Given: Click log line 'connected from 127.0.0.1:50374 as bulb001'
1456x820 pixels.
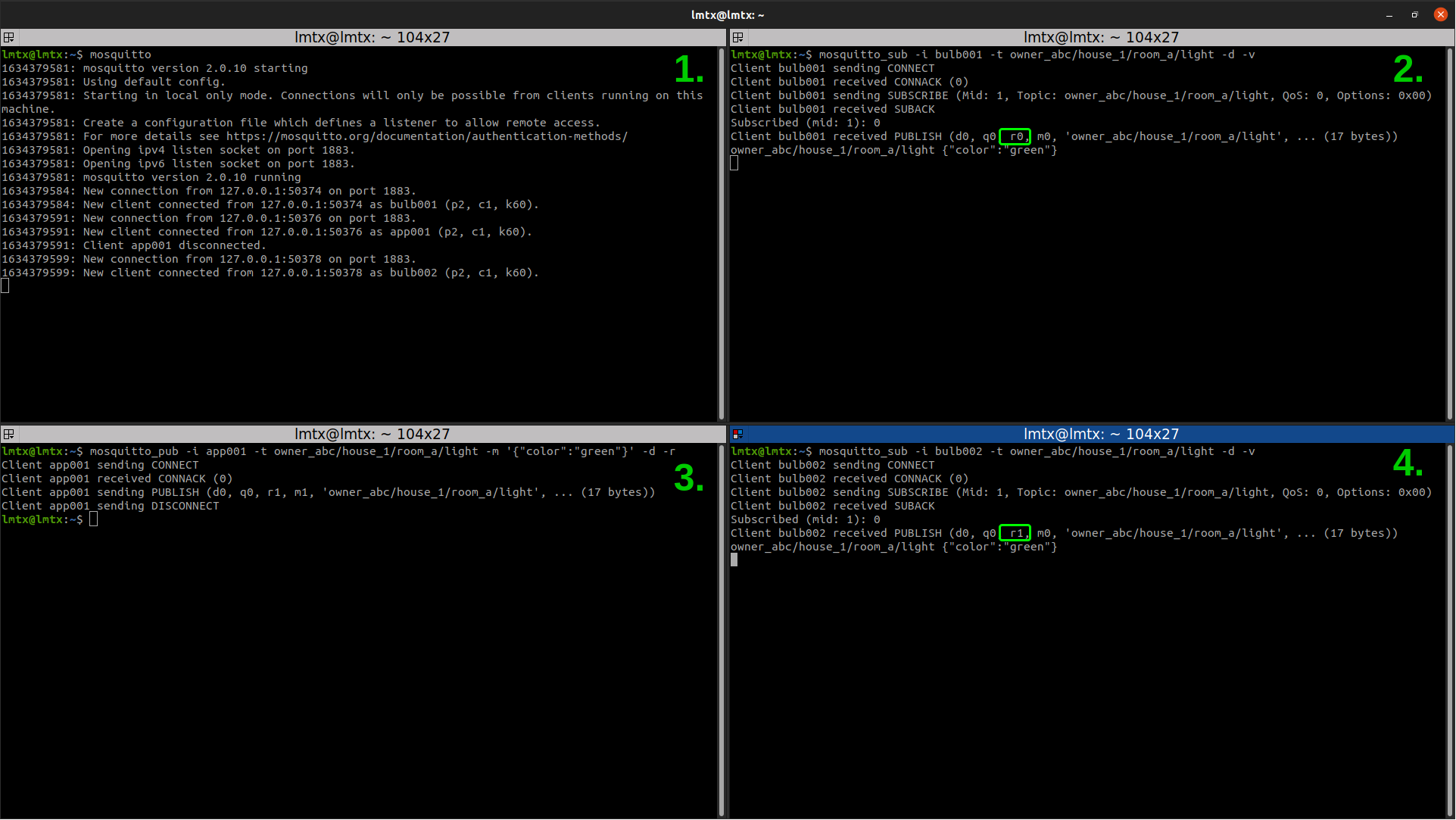Looking at the screenshot, I should [x=270, y=204].
